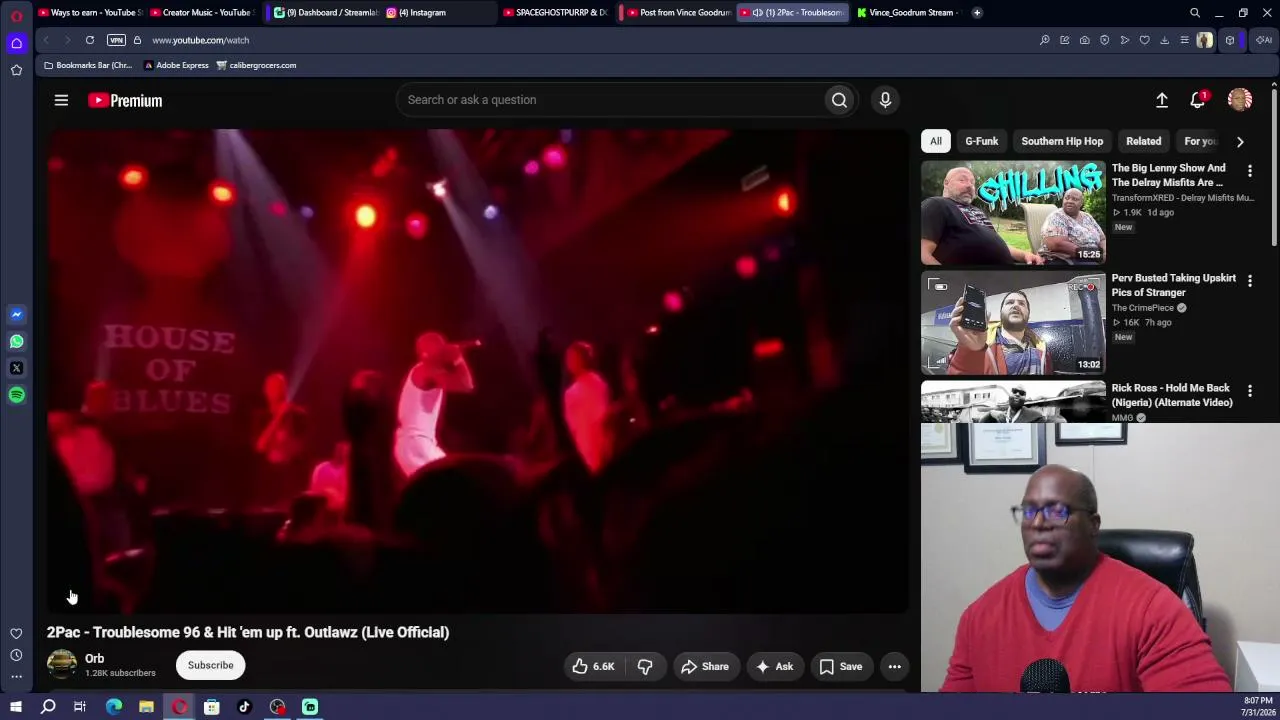Add page to favorites via toolbar heart
The image size is (1280, 720).
tap(1144, 40)
